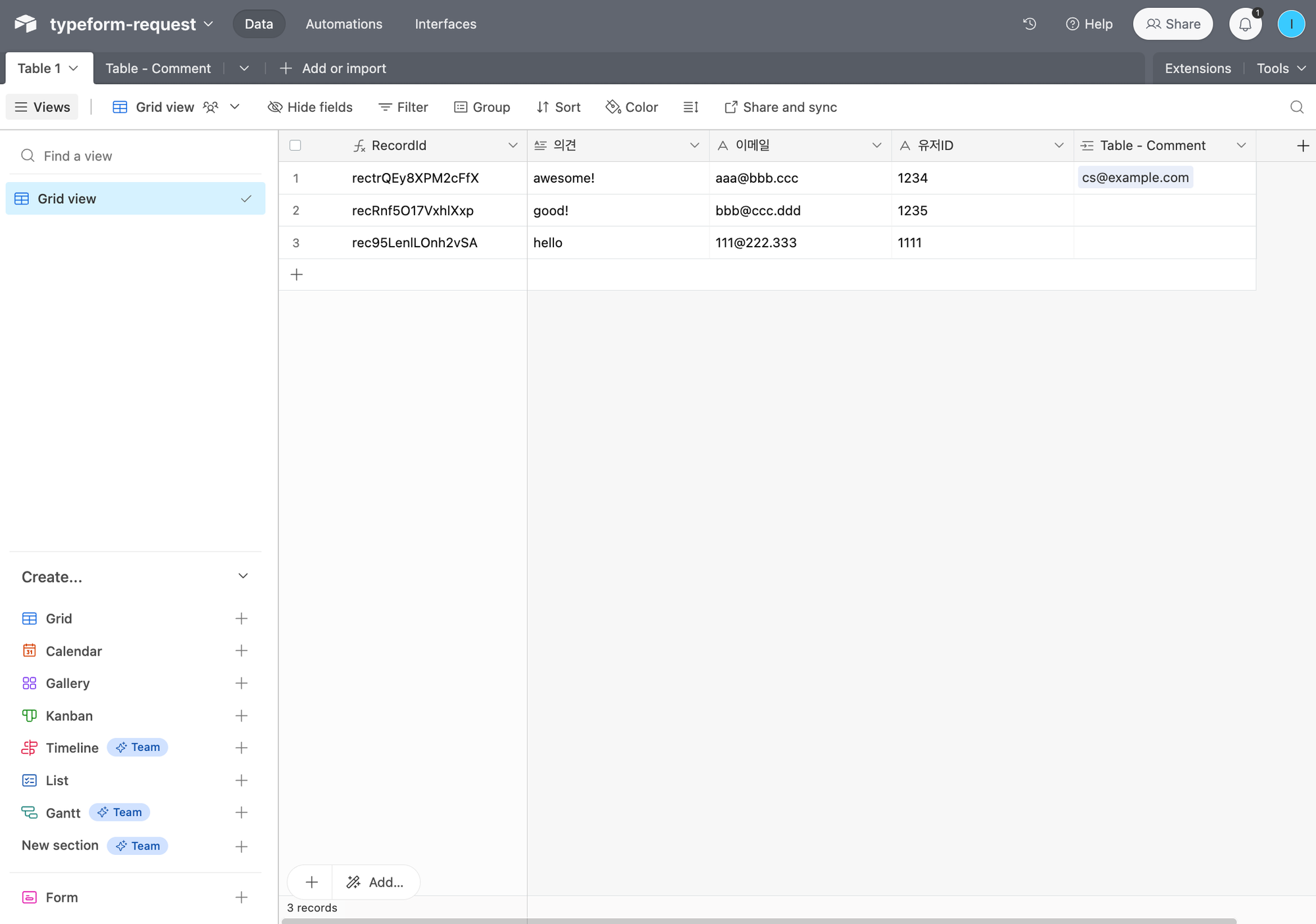Click Add or import
This screenshot has height=924, width=1316.
pyautogui.click(x=333, y=68)
